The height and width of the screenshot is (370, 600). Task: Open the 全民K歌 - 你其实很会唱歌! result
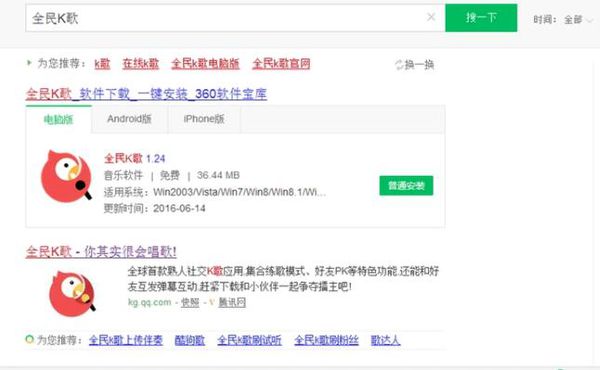click(101, 252)
